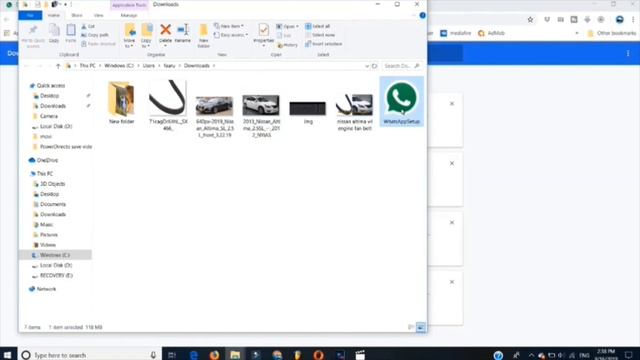Click the Paste ribbon icon
Screen dimensions: 640x360
(71, 33)
